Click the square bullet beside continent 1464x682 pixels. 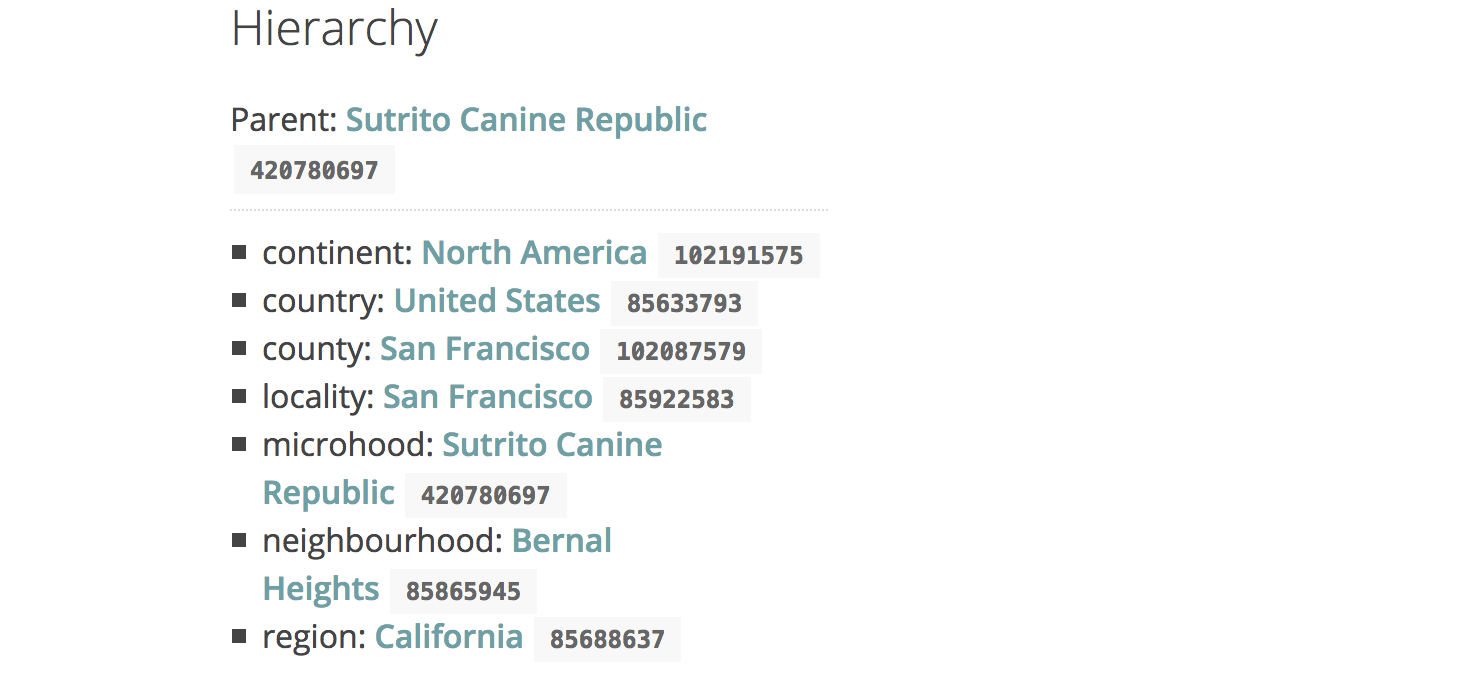[239, 252]
